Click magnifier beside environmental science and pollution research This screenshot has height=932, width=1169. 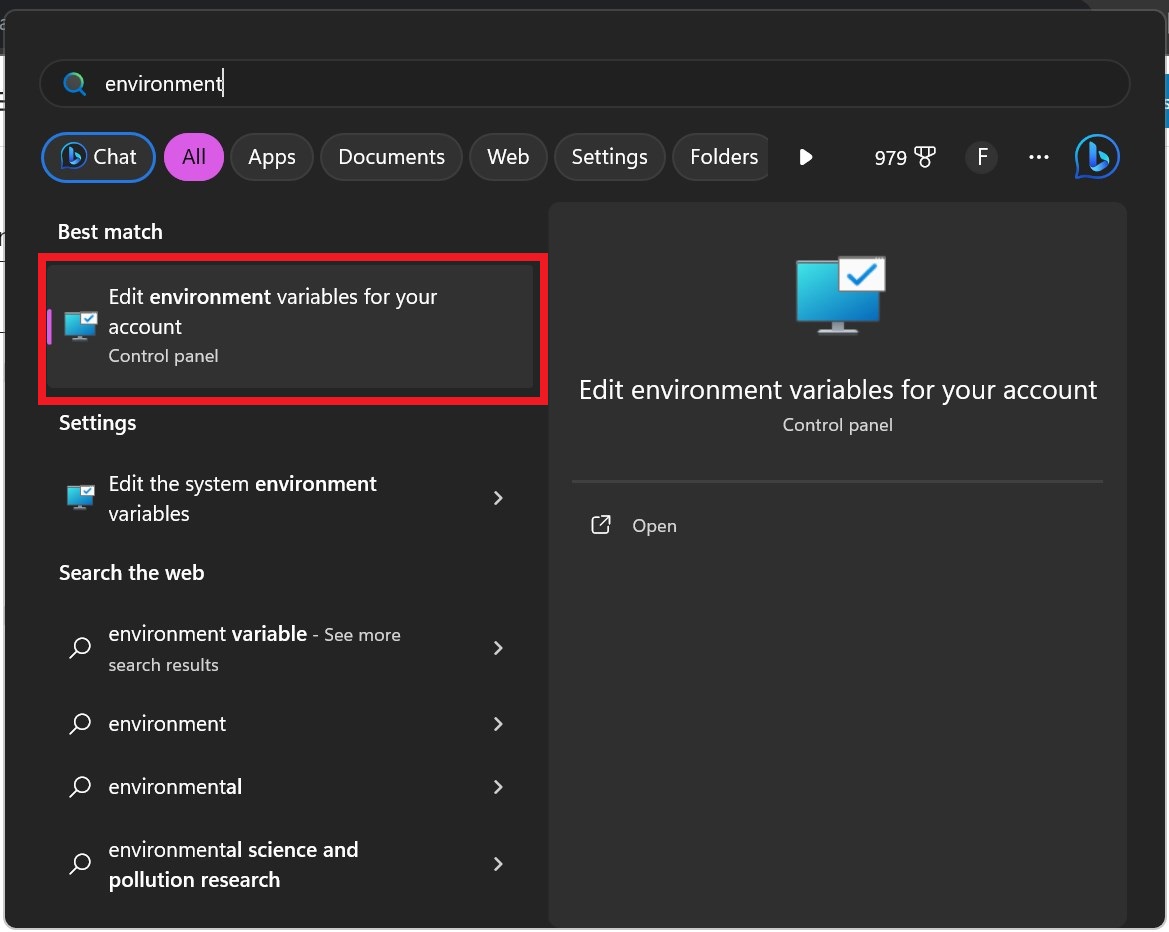(80, 863)
